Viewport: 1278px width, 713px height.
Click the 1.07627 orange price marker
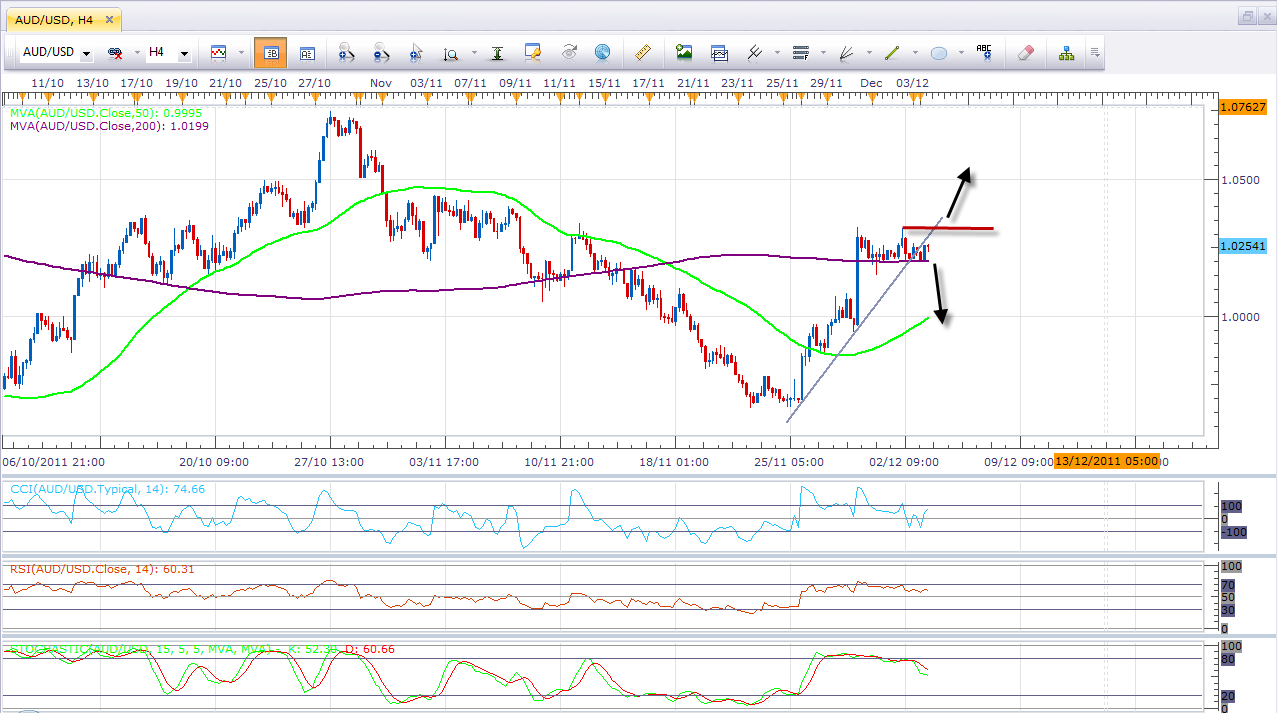coord(1243,108)
